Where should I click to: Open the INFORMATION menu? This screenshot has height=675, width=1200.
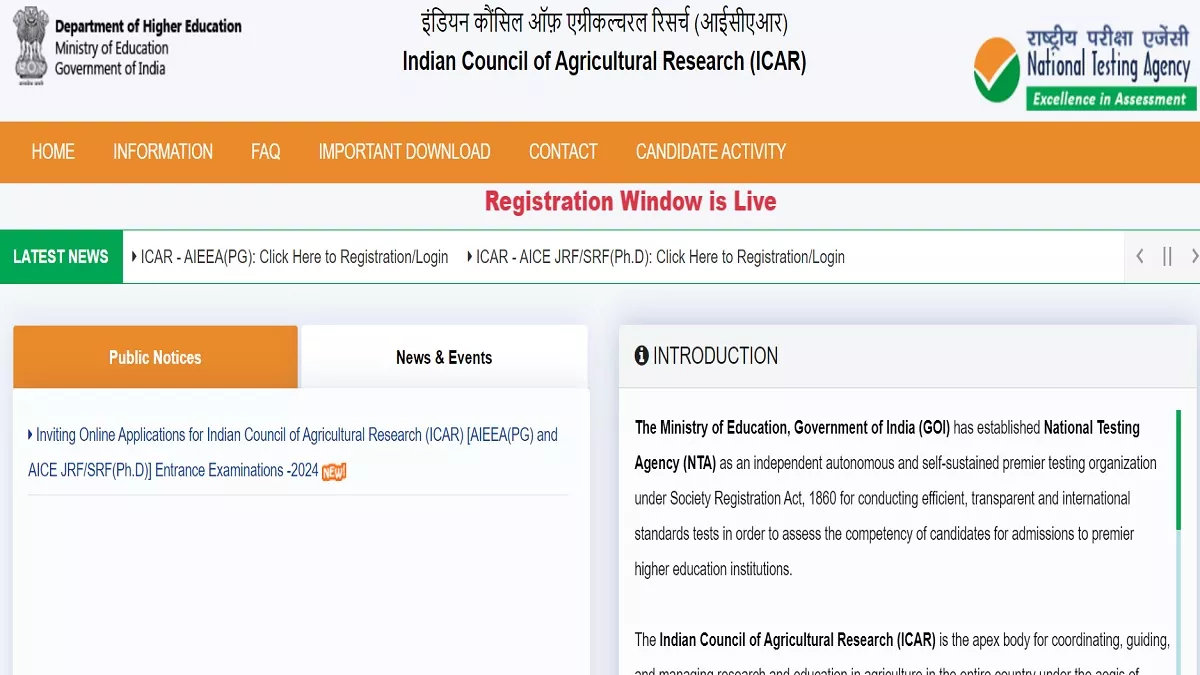(x=163, y=152)
